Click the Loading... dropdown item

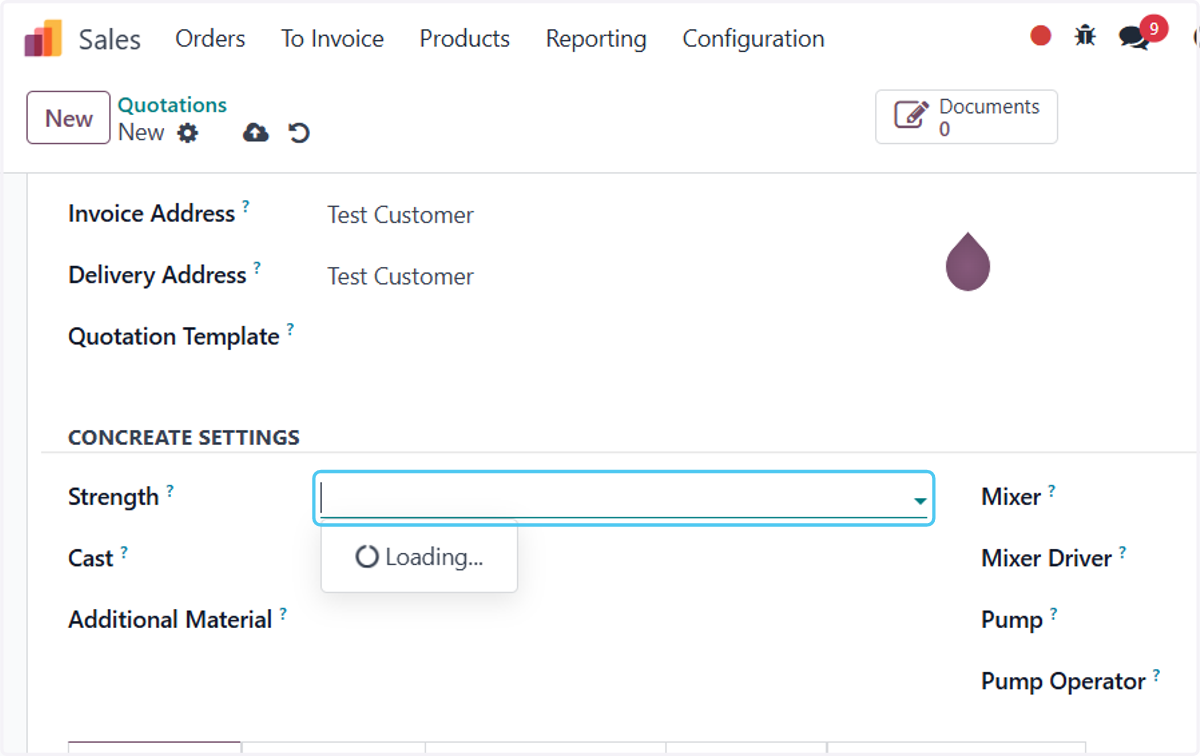tap(419, 557)
